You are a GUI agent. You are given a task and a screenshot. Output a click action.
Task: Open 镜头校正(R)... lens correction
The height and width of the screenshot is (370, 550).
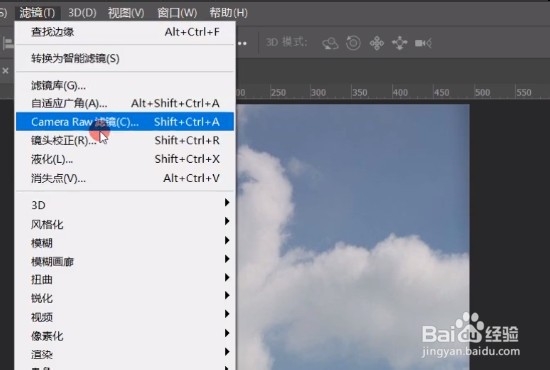(125, 141)
